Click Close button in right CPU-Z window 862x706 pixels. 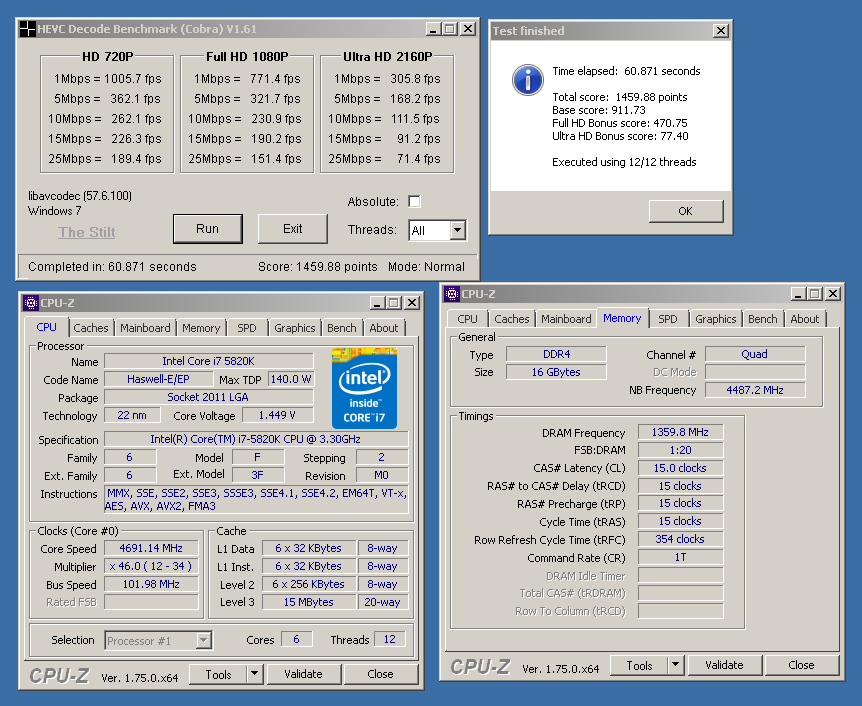802,665
